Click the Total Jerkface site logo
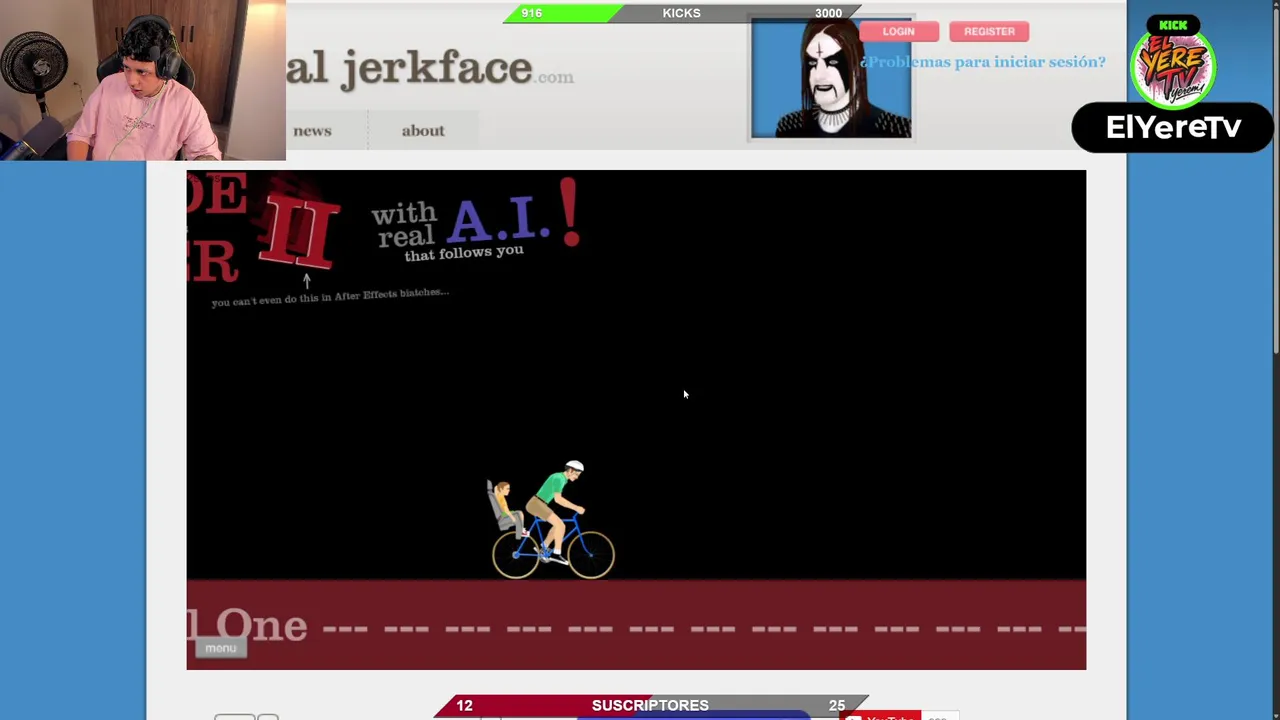1280x720 pixels. (430, 69)
